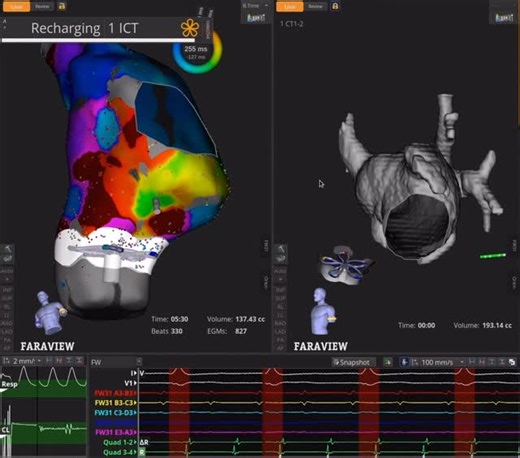Choose the PA view preset in the left sidebar

tap(7, 340)
